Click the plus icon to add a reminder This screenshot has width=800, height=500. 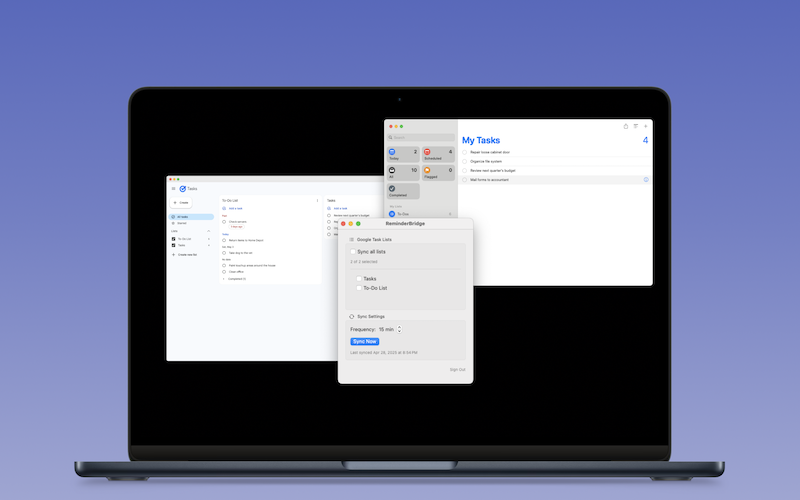[x=646, y=126]
